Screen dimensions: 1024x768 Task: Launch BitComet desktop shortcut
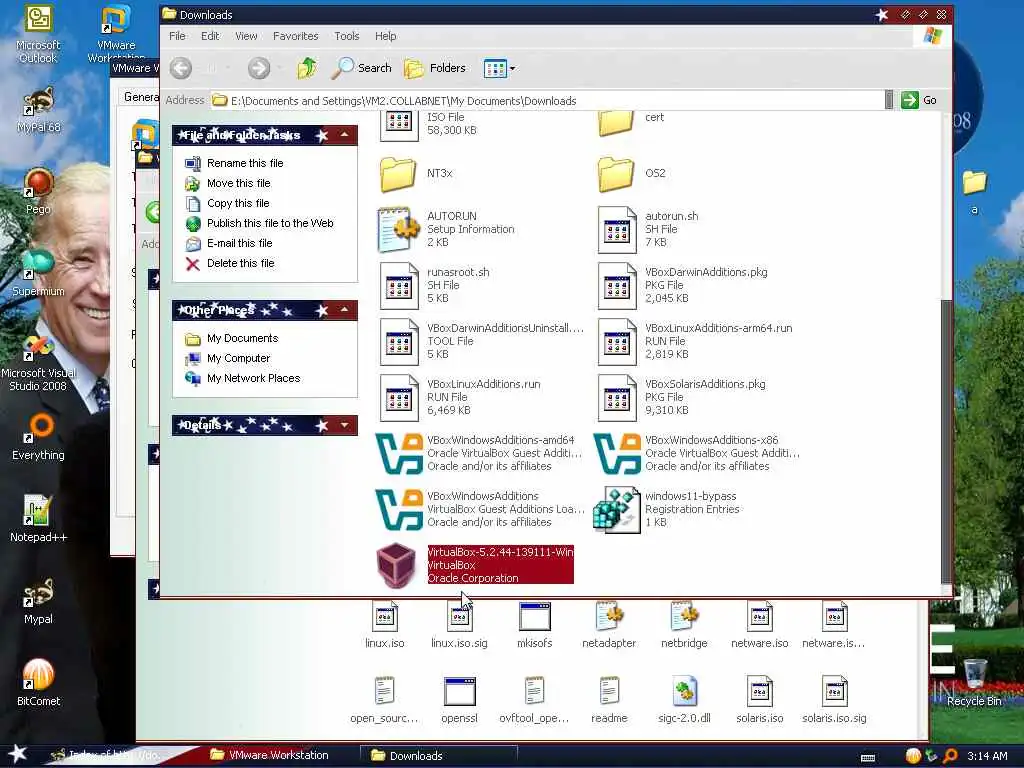click(x=38, y=683)
